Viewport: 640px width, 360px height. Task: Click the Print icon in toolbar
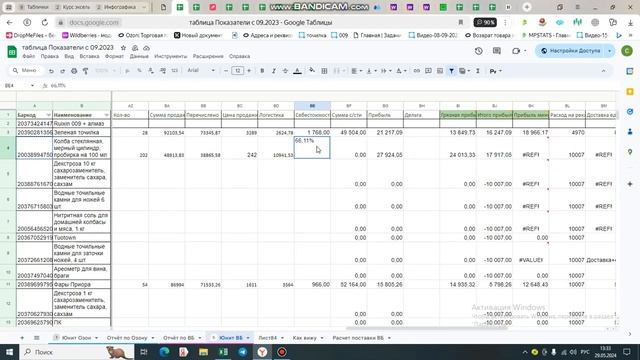click(74, 71)
